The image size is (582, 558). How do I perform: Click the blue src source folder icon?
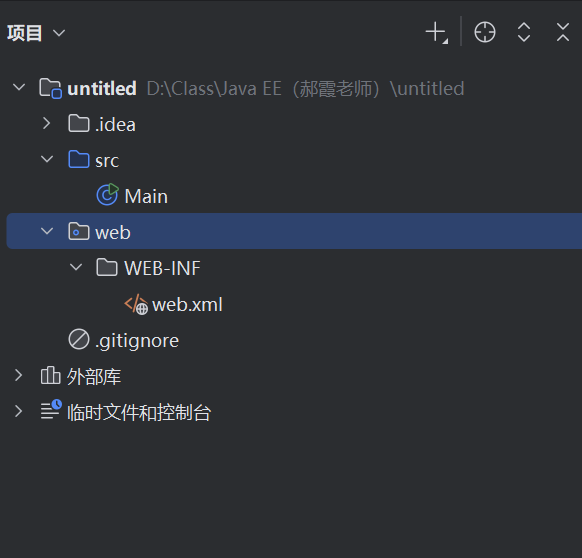[79, 159]
